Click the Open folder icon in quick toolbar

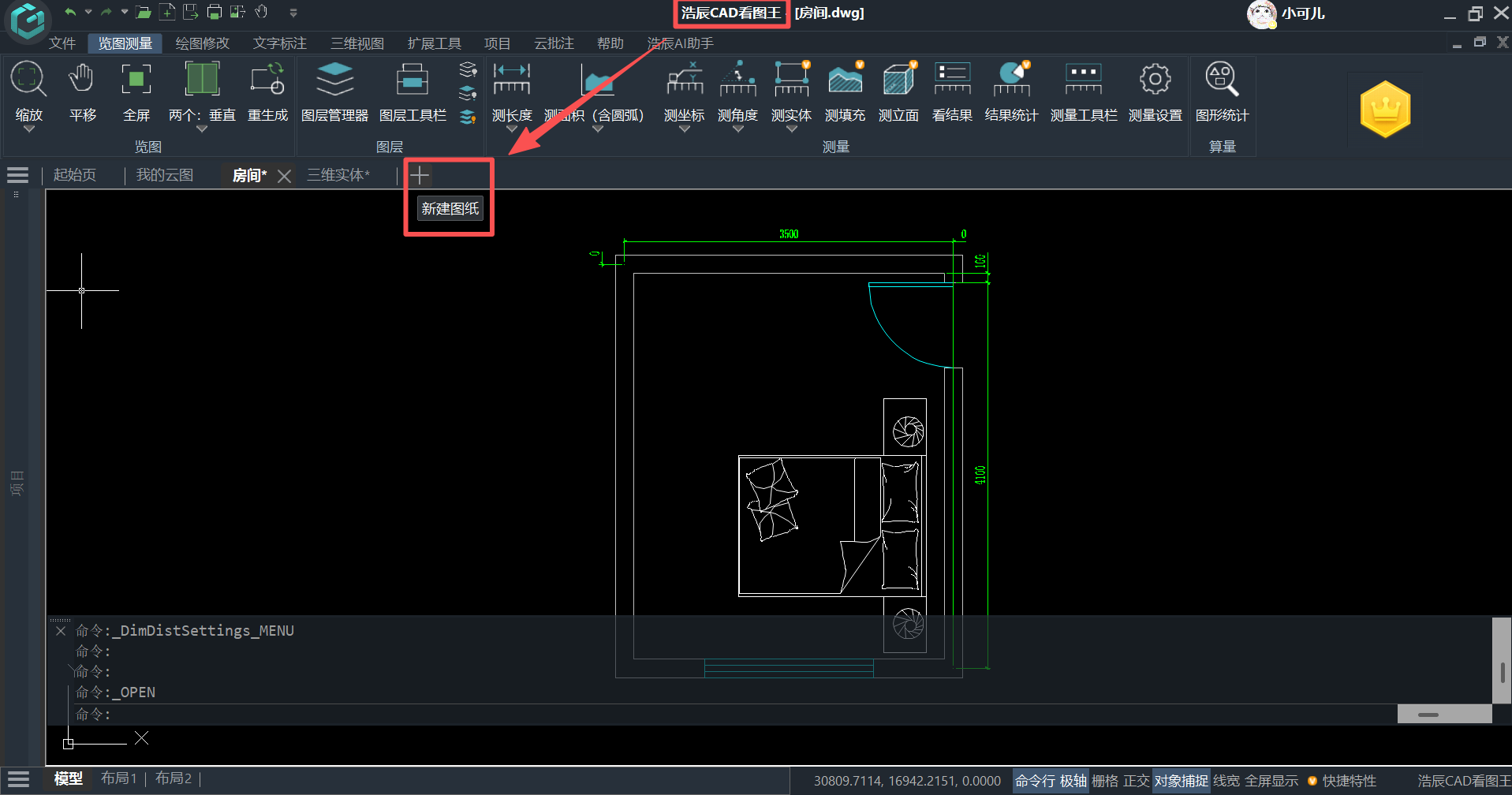point(144,12)
